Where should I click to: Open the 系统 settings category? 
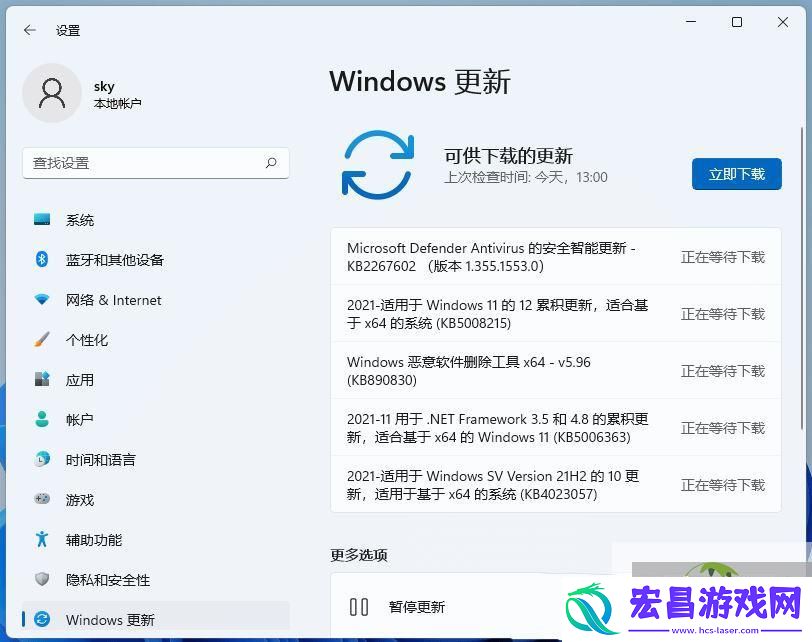155,220
